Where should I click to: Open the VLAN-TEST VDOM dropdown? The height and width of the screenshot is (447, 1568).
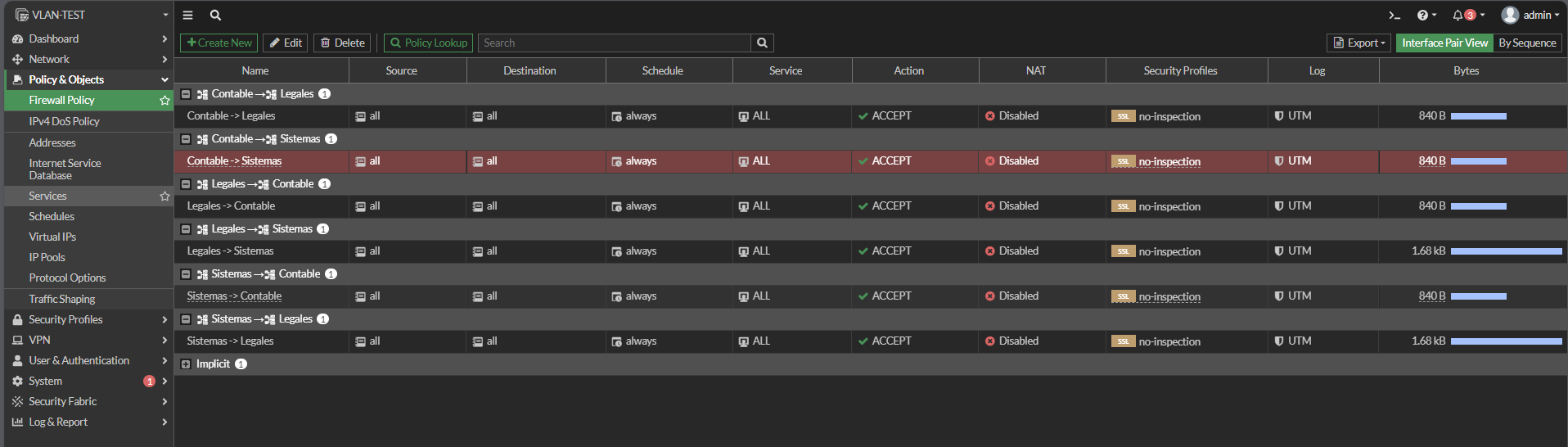90,15
